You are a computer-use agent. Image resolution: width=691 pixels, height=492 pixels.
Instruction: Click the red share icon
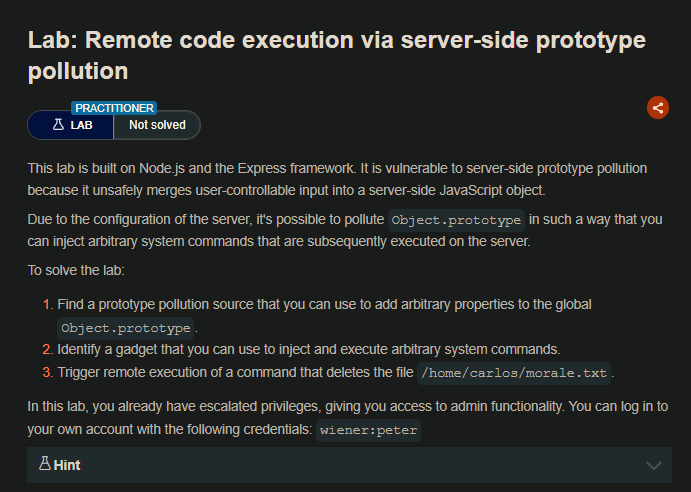[x=657, y=108]
